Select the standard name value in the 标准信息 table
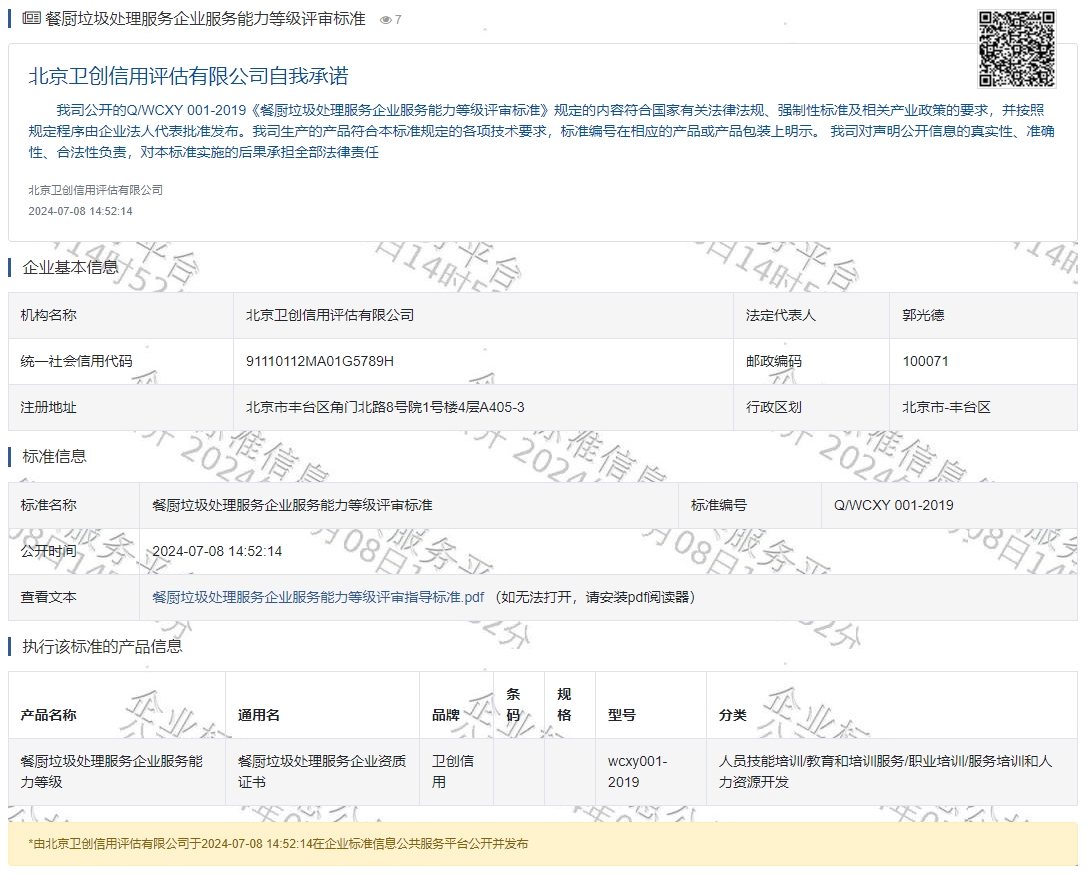 pos(292,505)
